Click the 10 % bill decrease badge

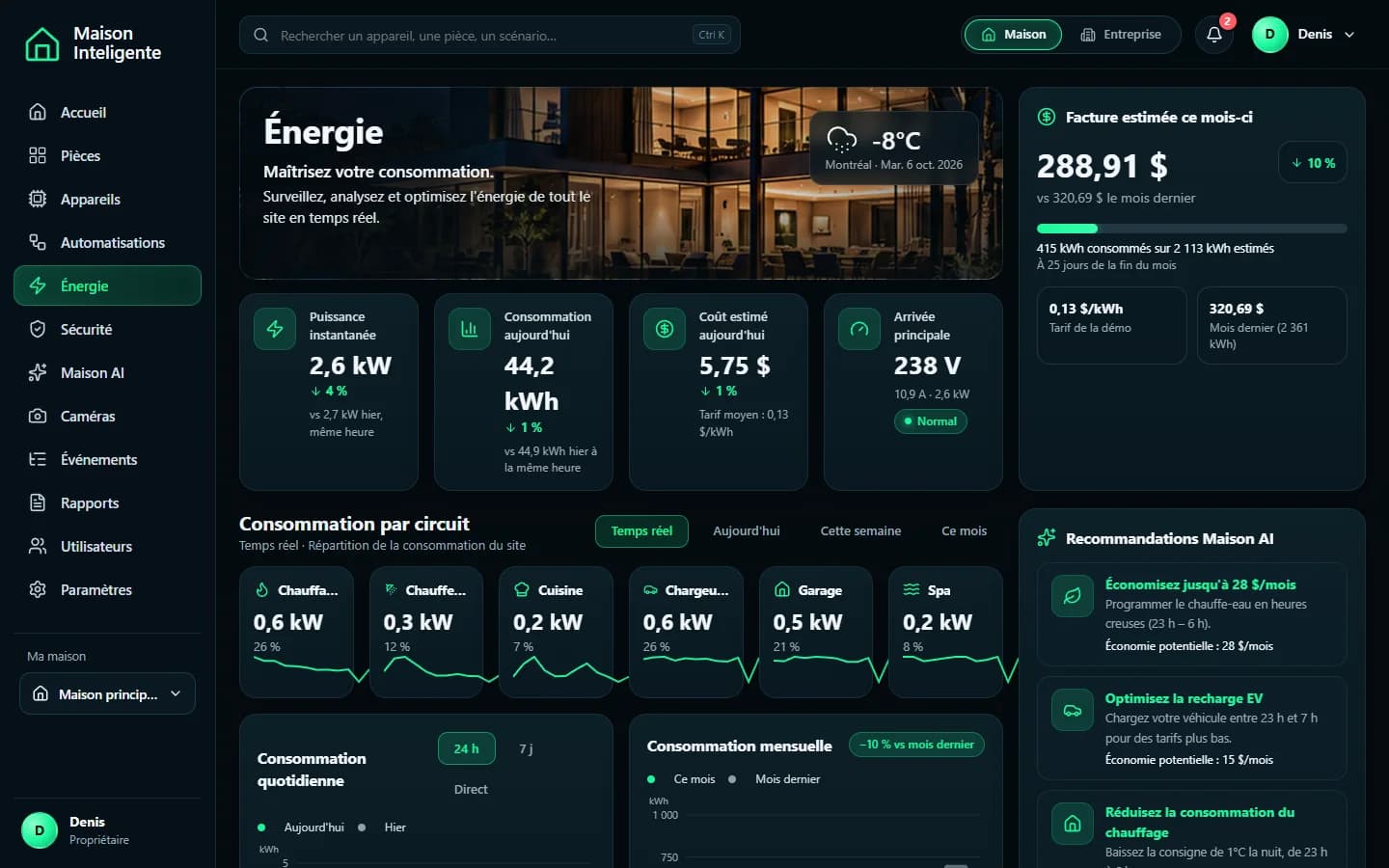[x=1313, y=163]
